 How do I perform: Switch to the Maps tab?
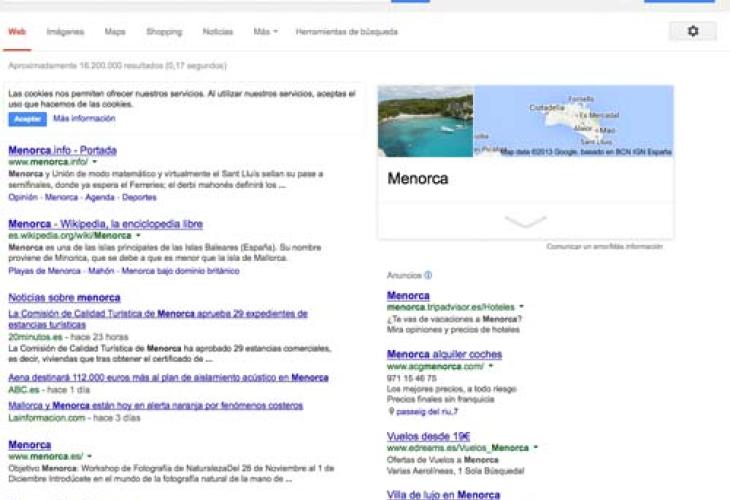[115, 32]
